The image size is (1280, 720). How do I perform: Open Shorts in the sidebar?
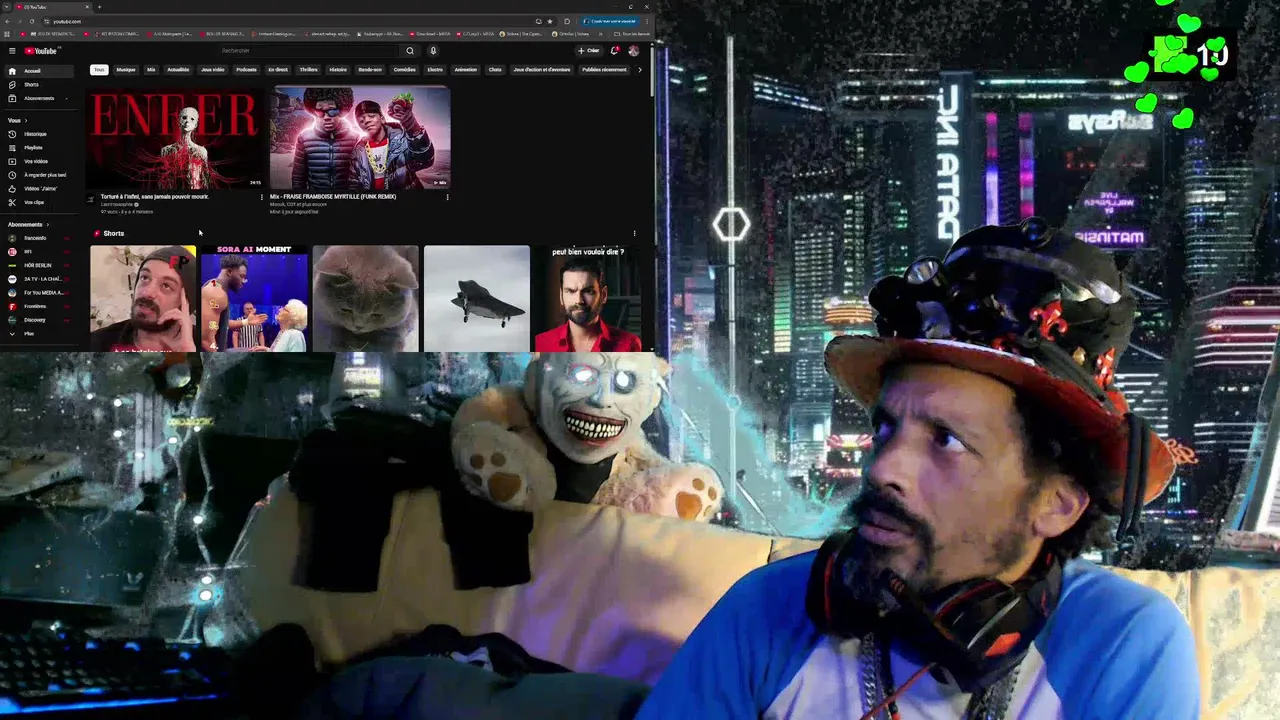point(37,85)
